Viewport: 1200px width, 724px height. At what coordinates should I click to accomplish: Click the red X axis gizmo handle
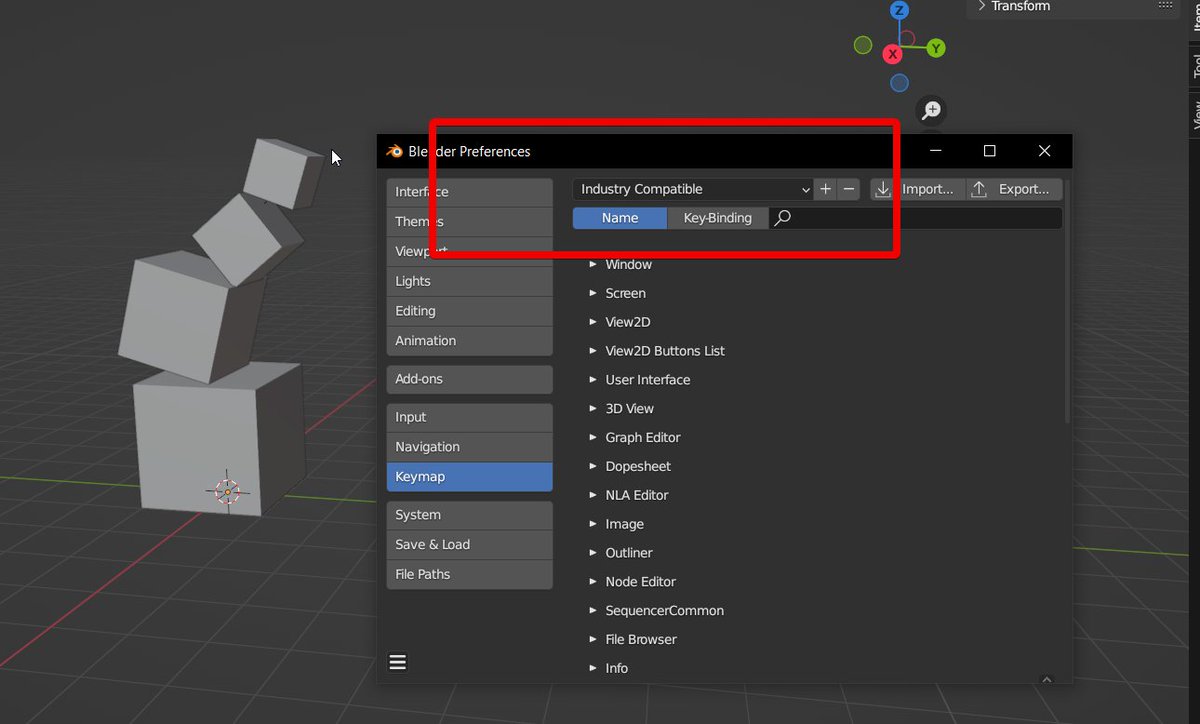point(893,54)
